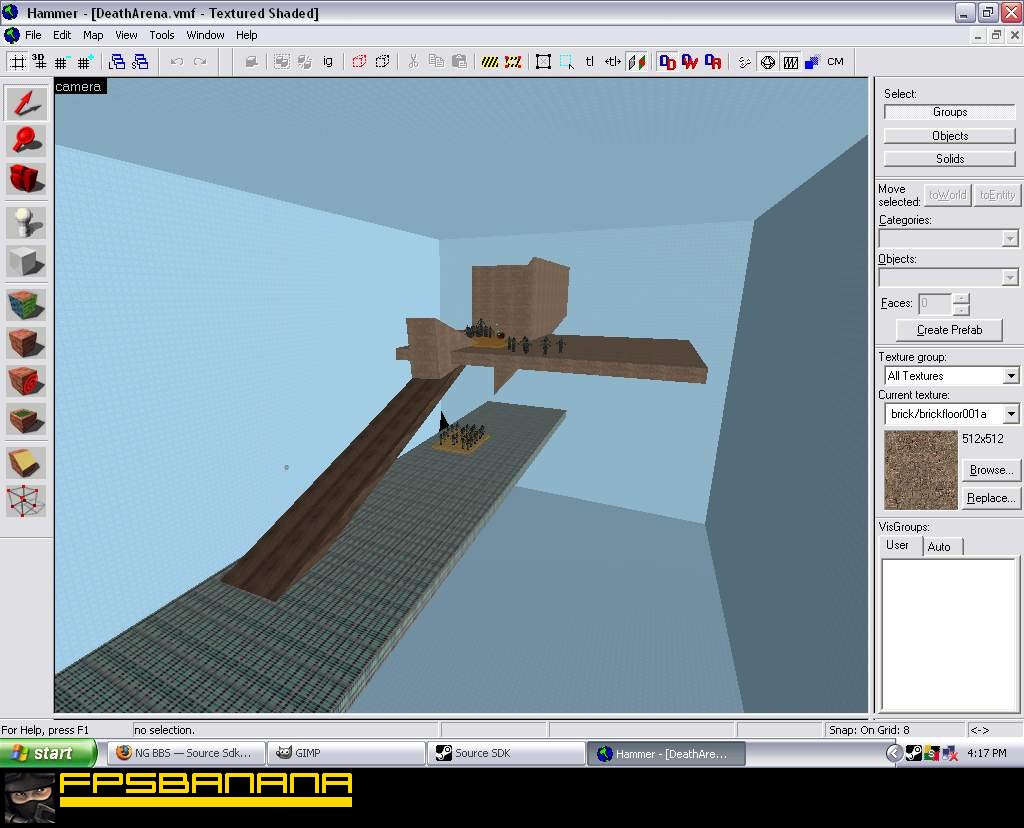1024x828 pixels.
Task: Click the larger grid toolbar icon
Action: coord(85,62)
